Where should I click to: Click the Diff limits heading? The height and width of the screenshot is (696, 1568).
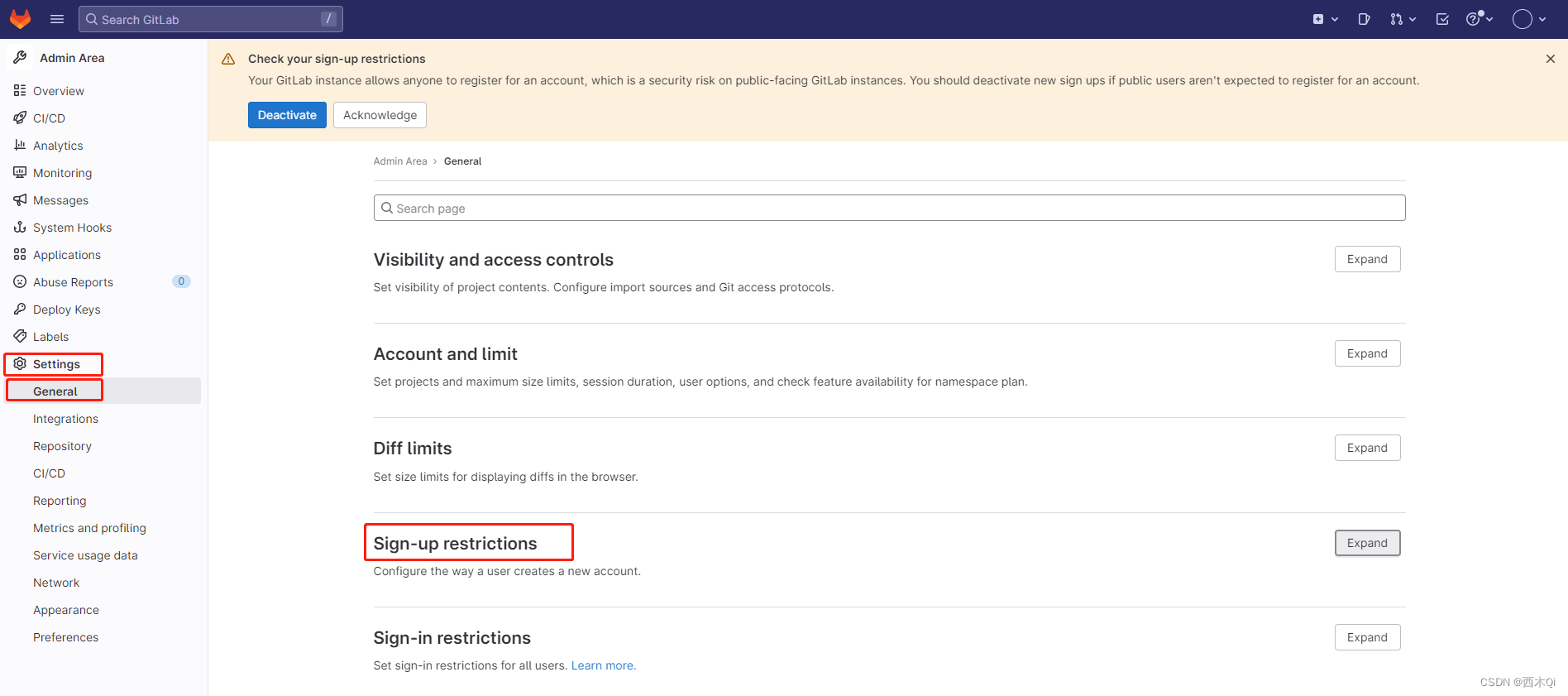(x=413, y=449)
